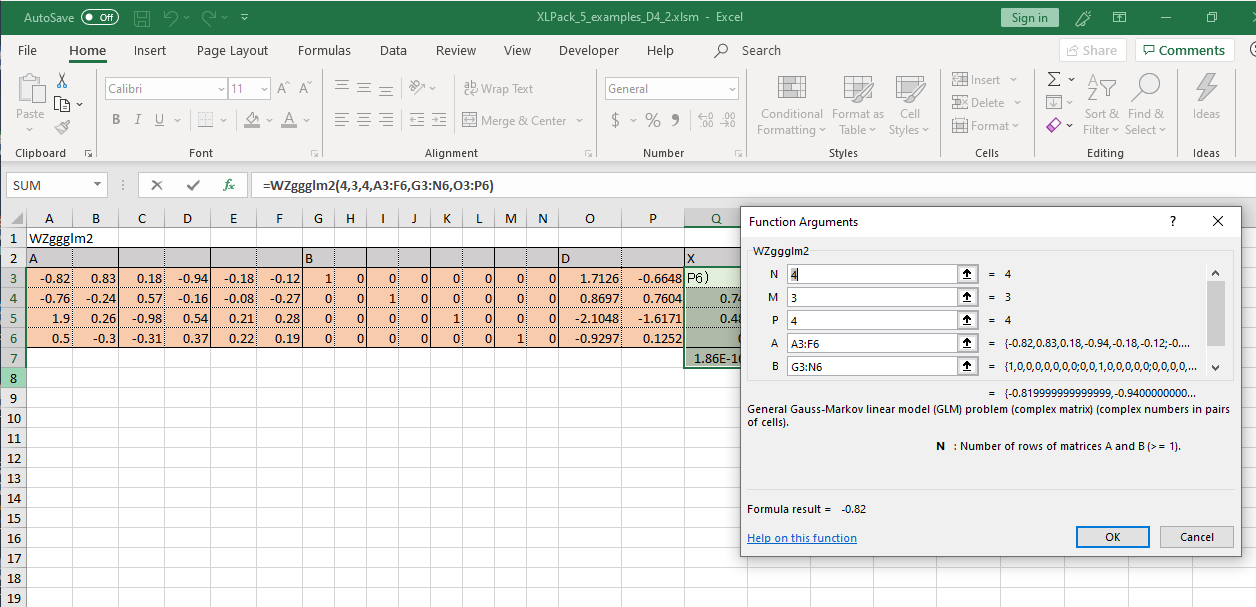Click the dialog Help question mark
This screenshot has width=1256, height=607.
(x=1173, y=222)
